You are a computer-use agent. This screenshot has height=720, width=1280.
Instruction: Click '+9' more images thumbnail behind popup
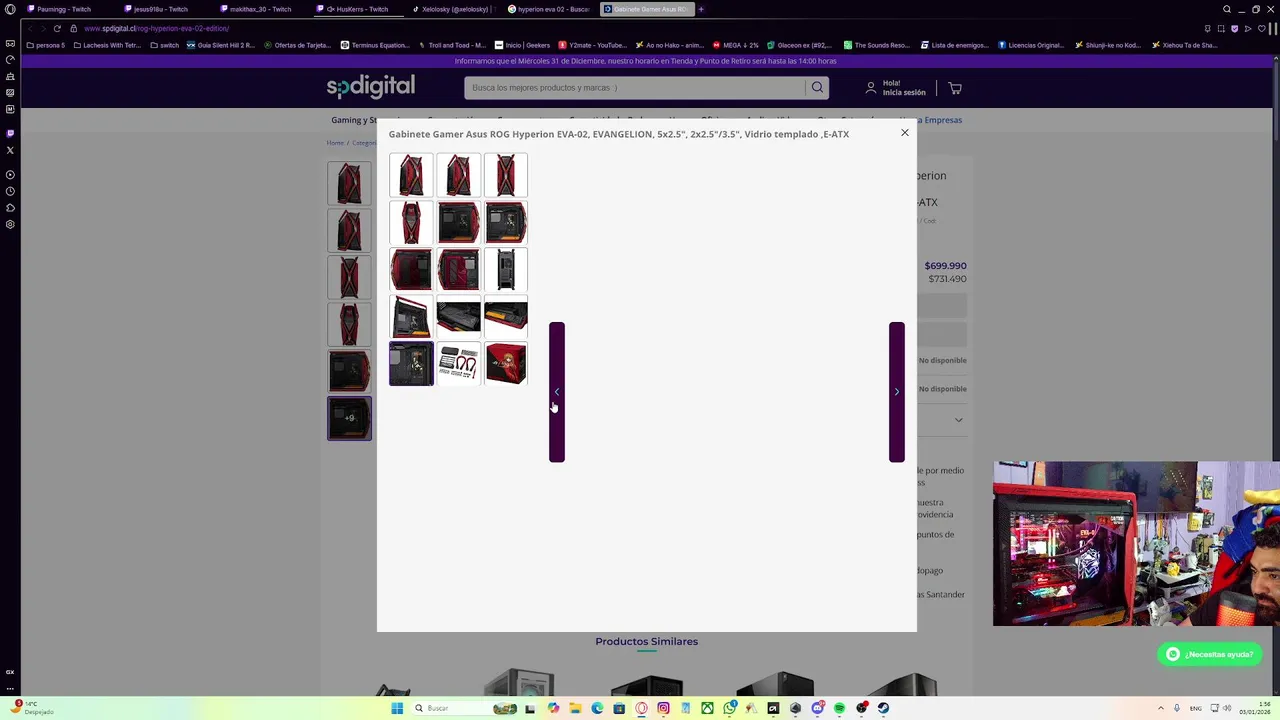pos(349,418)
